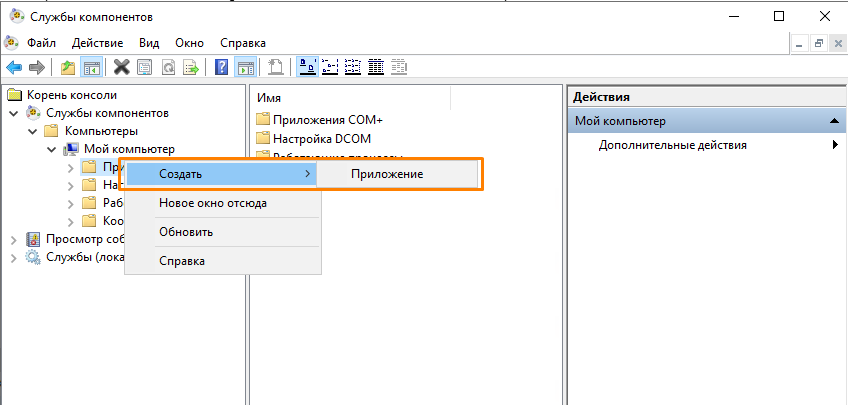This screenshot has width=848, height=405.
Task: Collapse the Службы компонентов tree node
Action: 14,113
